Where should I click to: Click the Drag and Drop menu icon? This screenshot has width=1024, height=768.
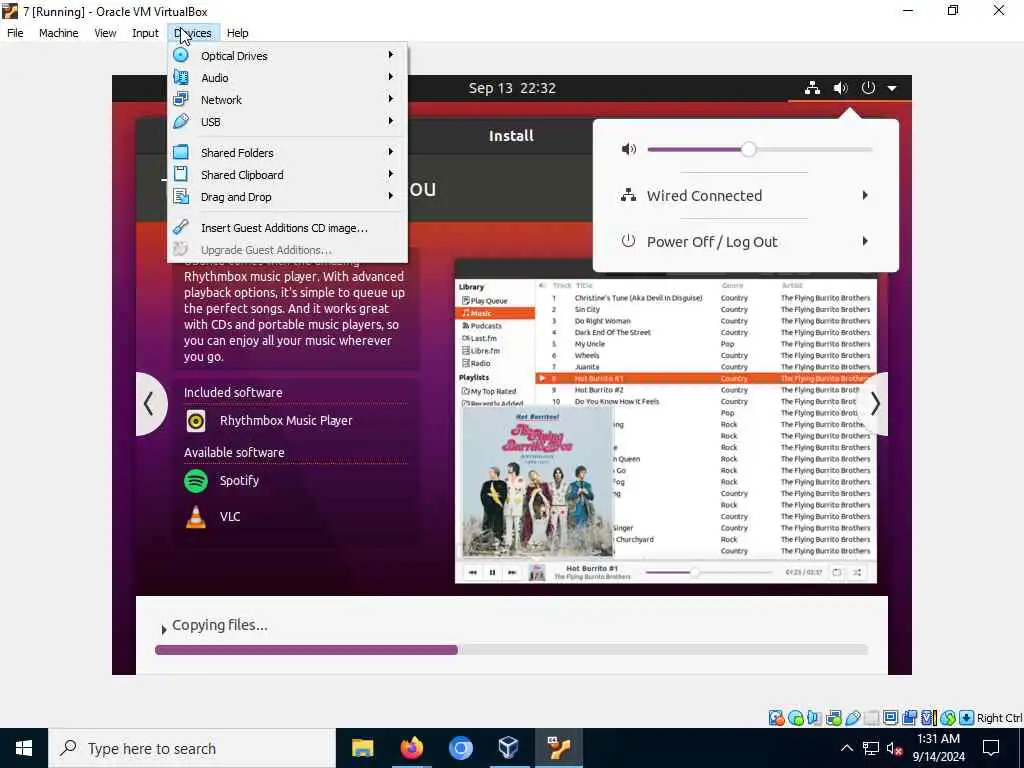181,197
